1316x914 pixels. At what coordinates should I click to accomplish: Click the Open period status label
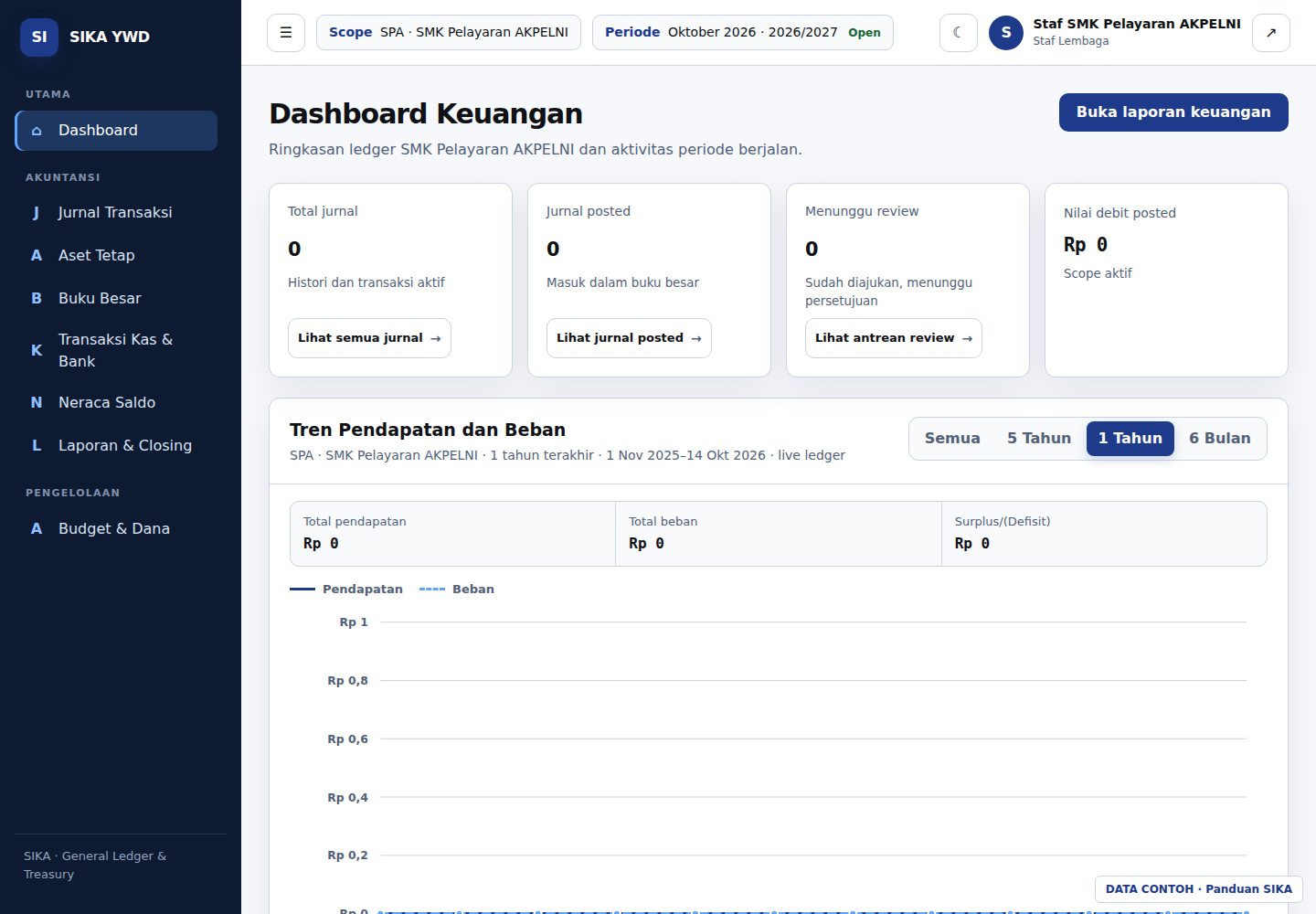(865, 33)
